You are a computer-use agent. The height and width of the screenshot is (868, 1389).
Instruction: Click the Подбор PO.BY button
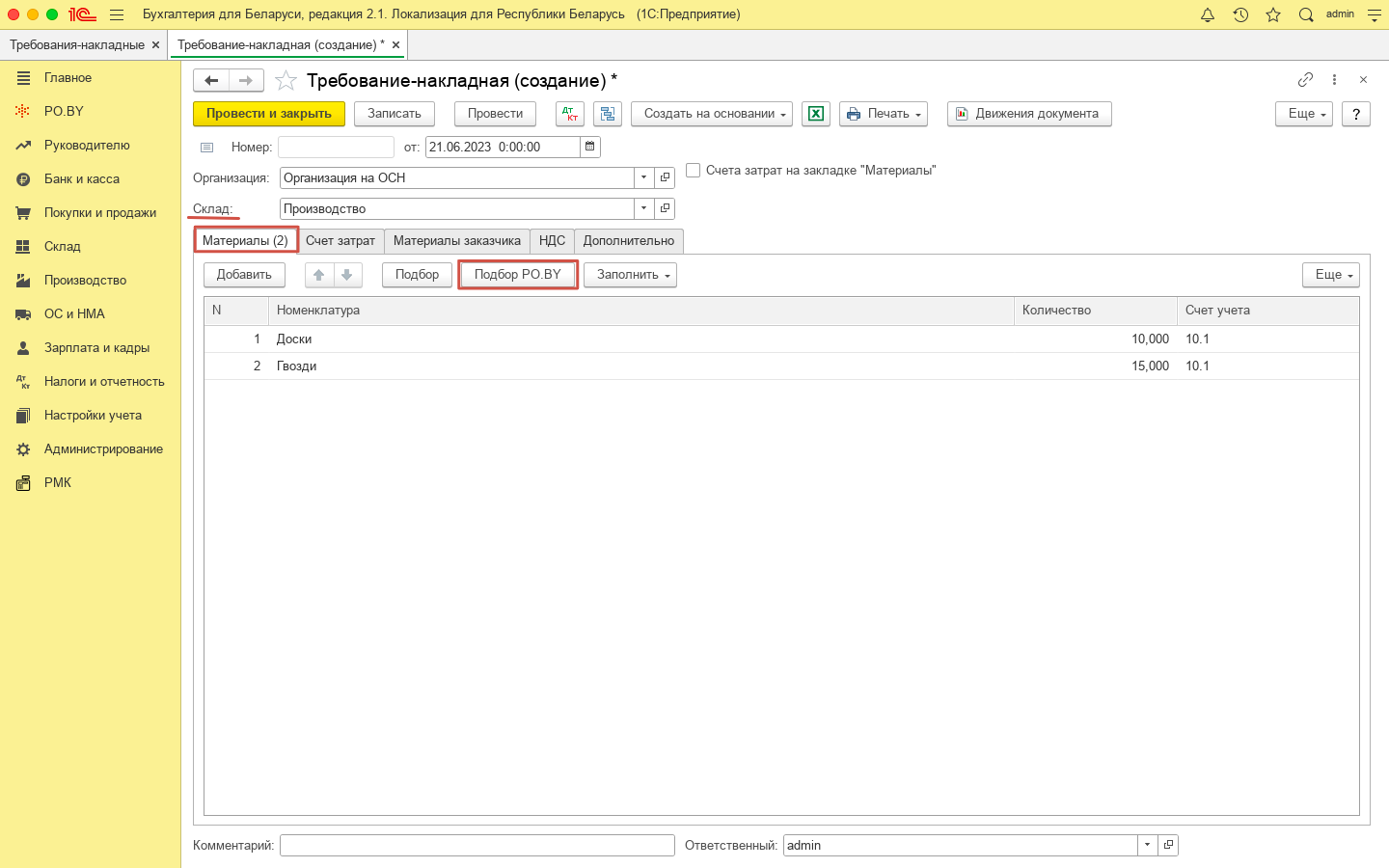coord(518,275)
